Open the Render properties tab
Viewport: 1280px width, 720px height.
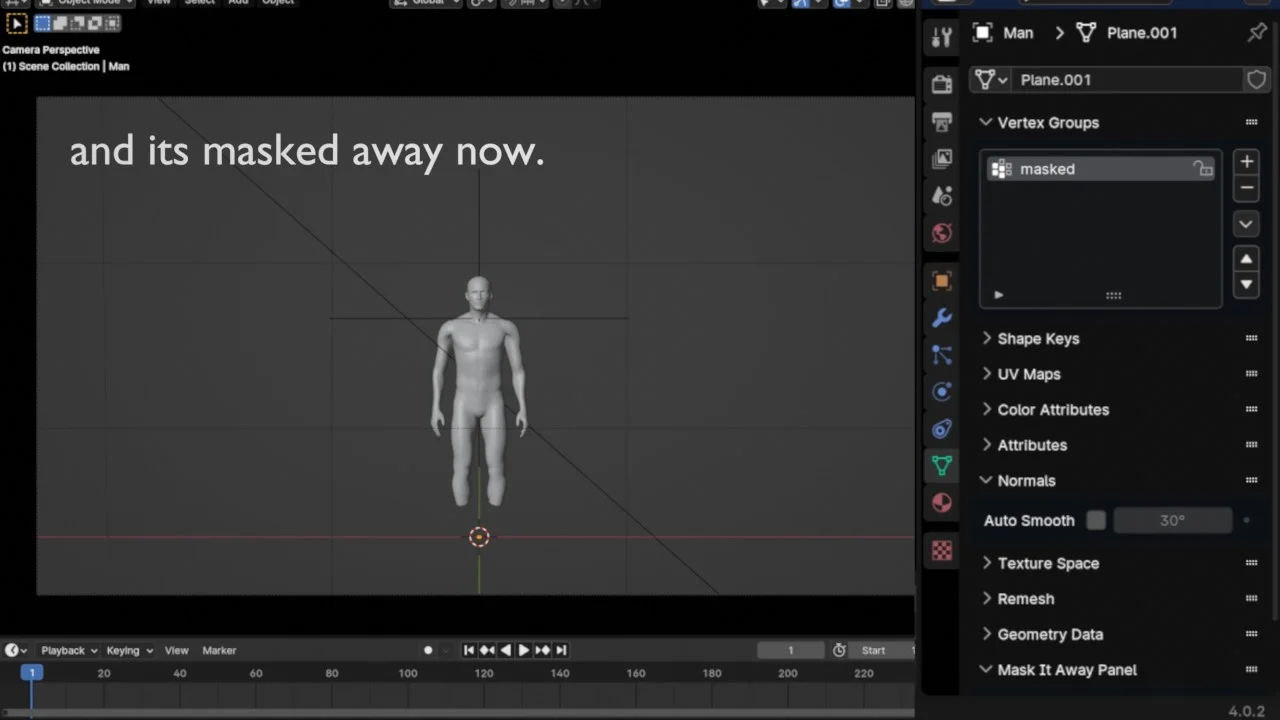[941, 83]
